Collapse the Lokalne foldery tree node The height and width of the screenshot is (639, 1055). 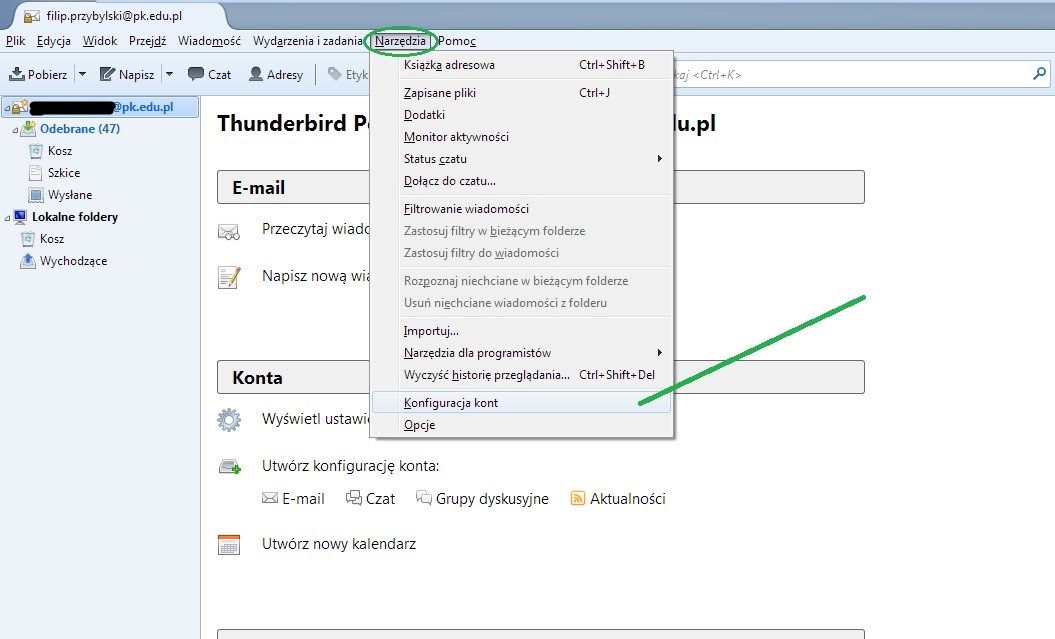[8, 217]
